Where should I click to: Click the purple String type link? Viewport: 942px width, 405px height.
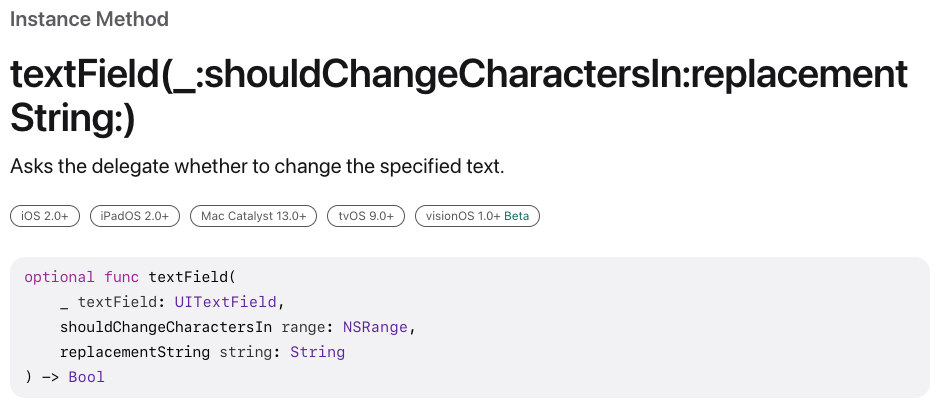(x=317, y=352)
